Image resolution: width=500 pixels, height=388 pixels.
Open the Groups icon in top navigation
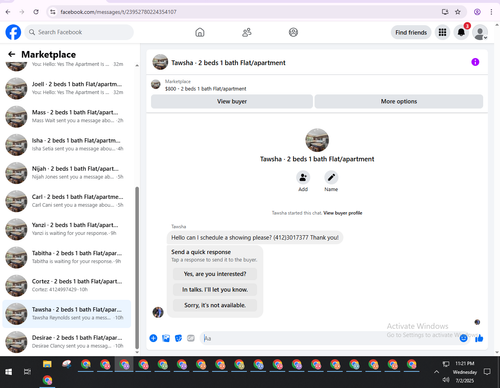point(293,32)
